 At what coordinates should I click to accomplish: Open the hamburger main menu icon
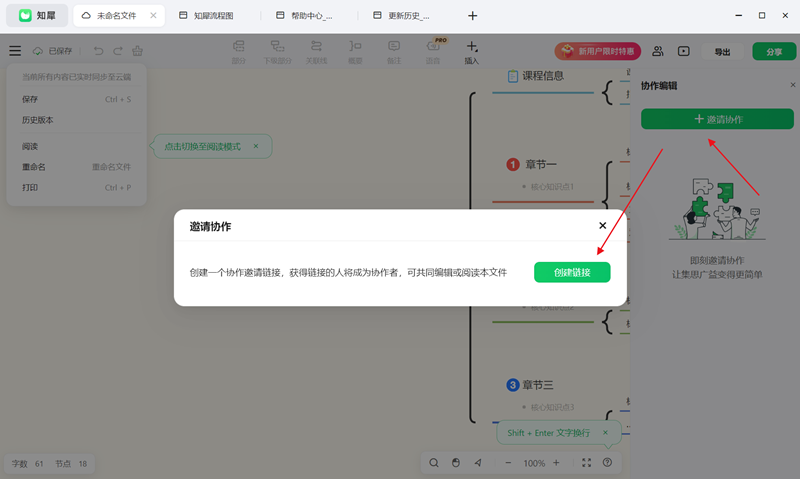pyautogui.click(x=15, y=51)
